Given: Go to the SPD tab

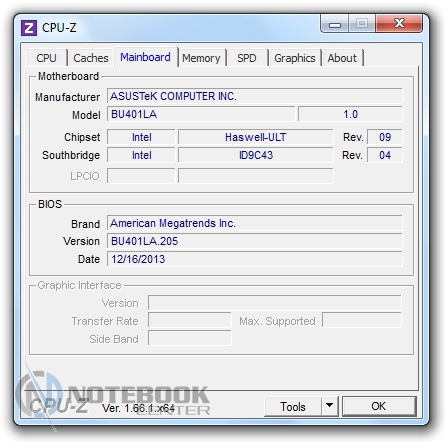Looking at the screenshot, I should pos(247,58).
